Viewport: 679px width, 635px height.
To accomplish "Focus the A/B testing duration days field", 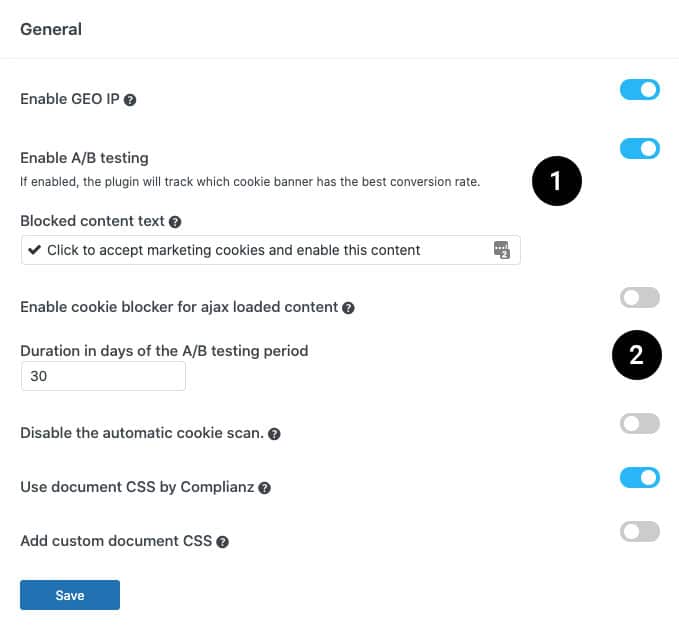I will (103, 376).
